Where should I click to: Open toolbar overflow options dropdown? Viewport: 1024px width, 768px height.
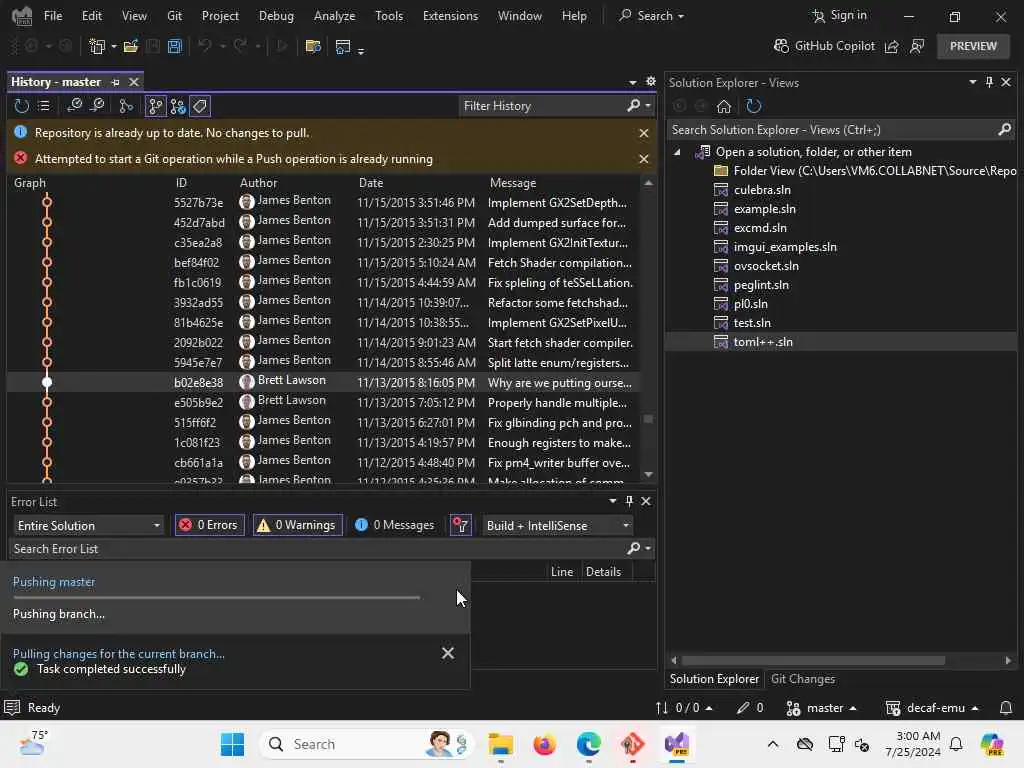point(361,50)
